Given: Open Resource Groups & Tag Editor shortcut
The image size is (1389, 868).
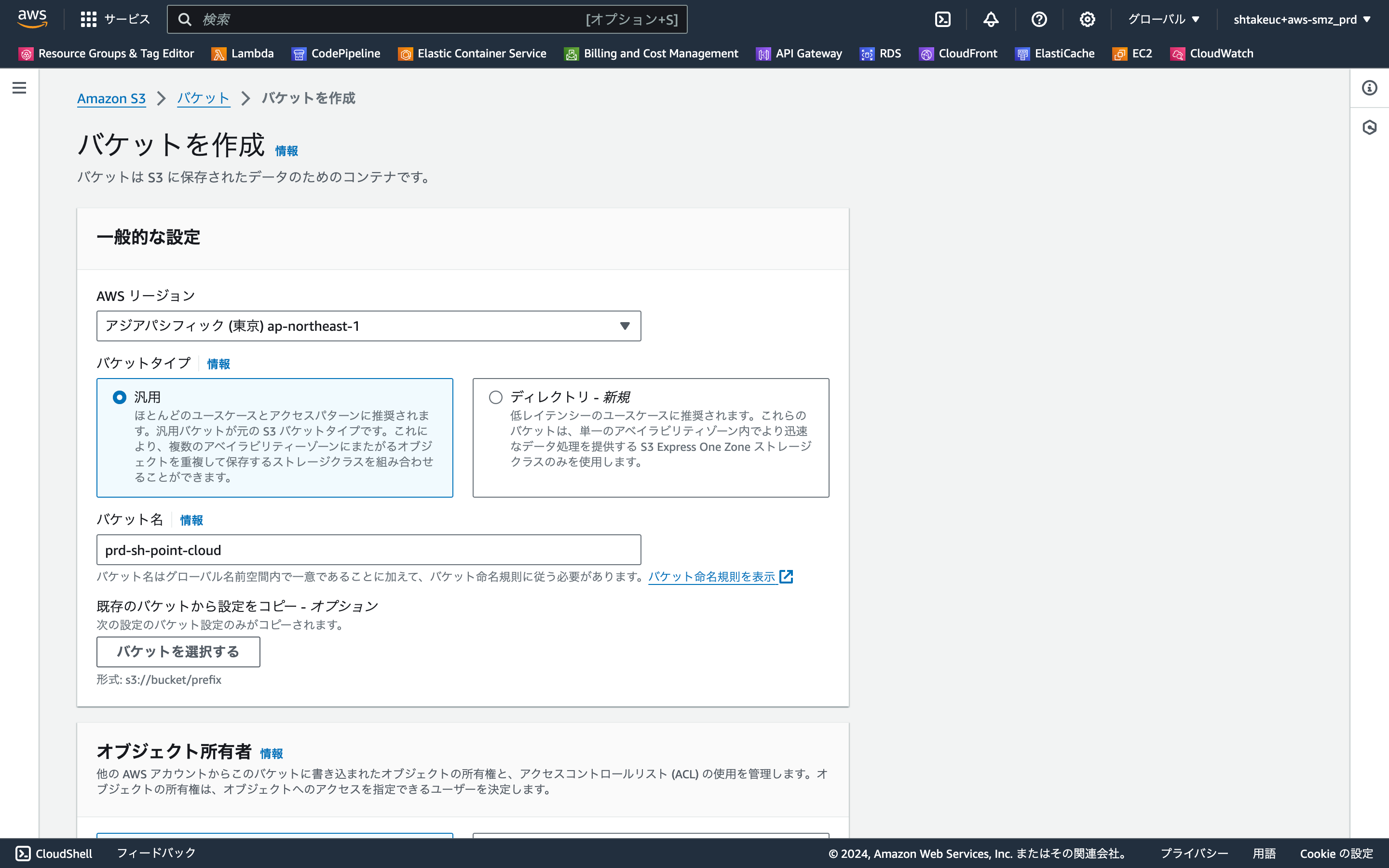Looking at the screenshot, I should coord(107,54).
